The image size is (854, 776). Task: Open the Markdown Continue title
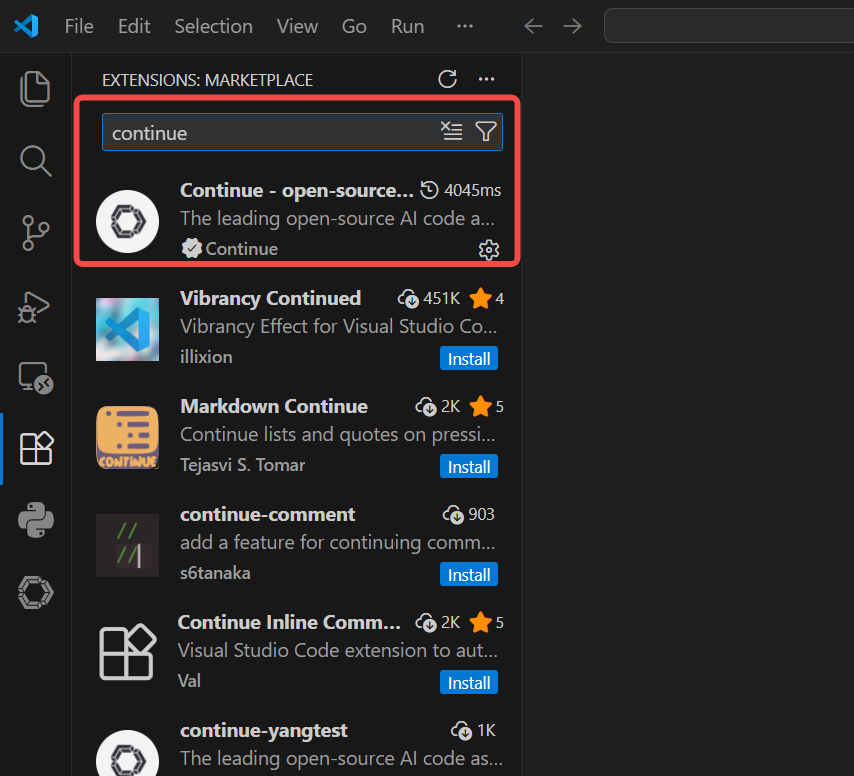click(274, 406)
